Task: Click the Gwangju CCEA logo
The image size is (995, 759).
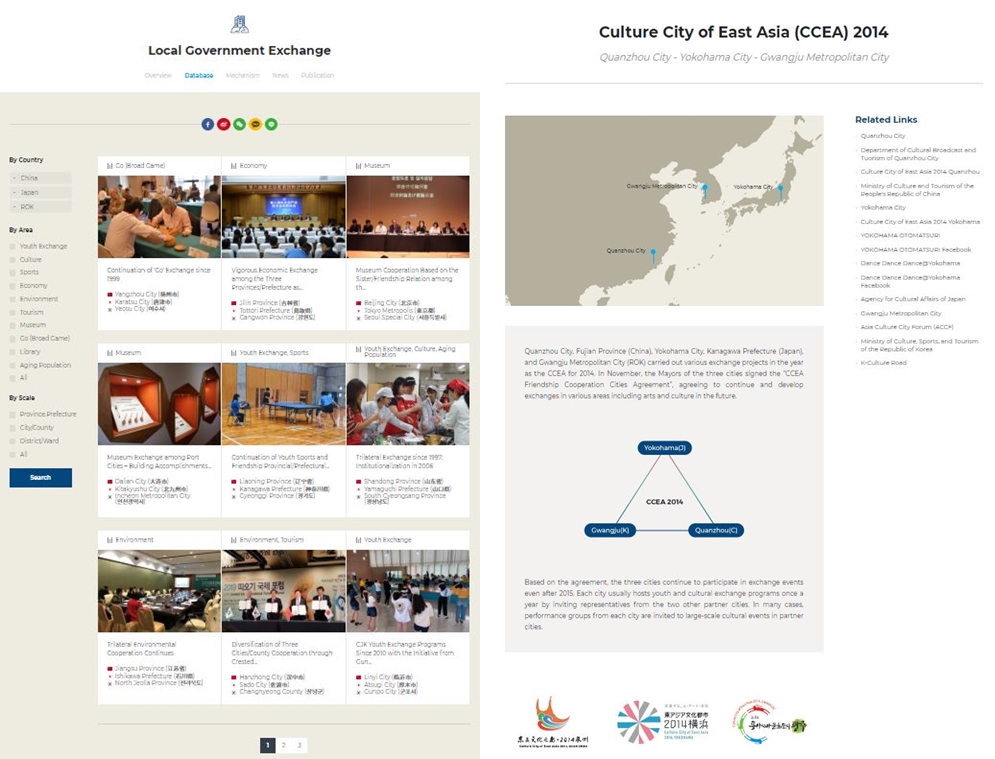Action: [770, 722]
